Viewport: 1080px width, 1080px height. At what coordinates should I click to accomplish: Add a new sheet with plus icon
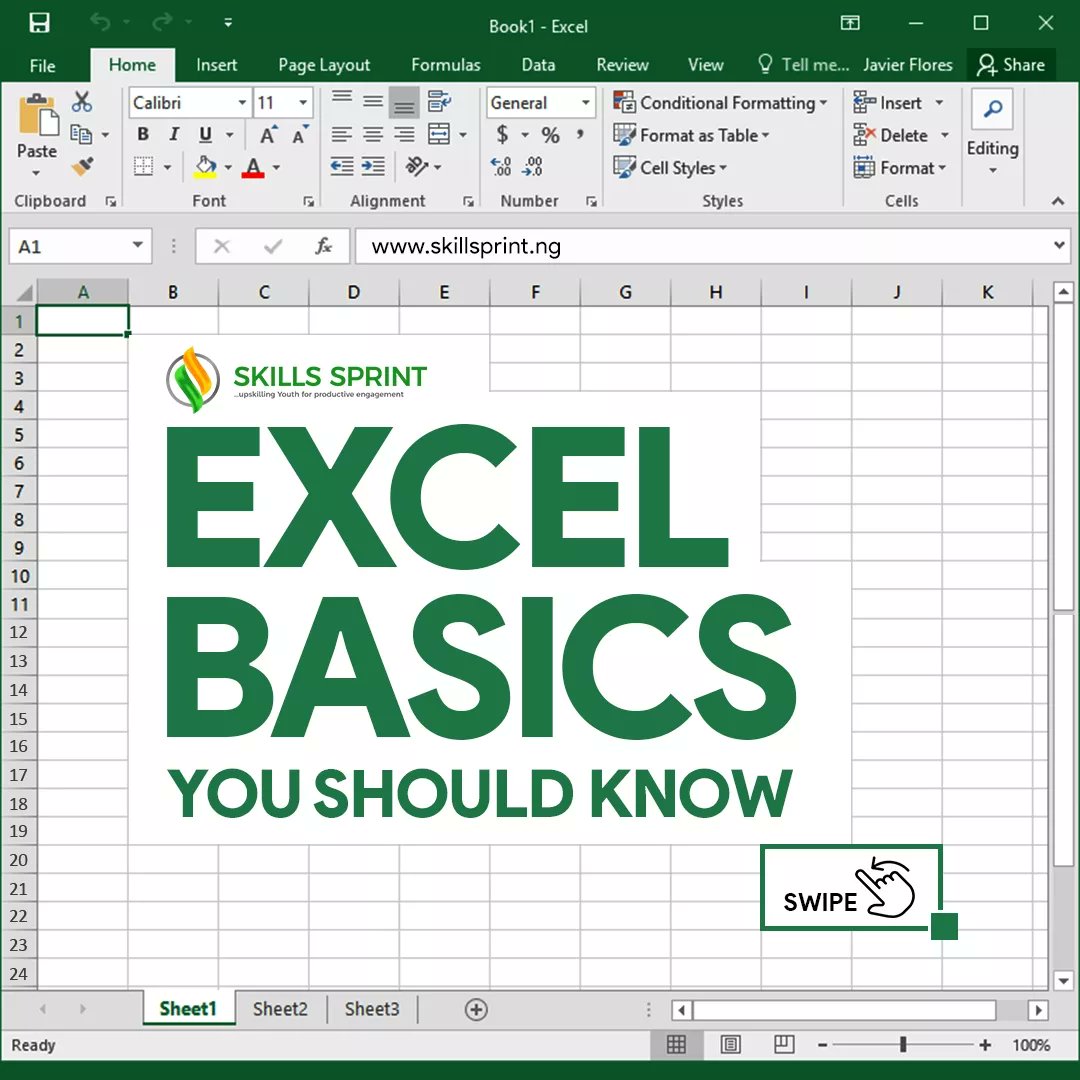[476, 1010]
